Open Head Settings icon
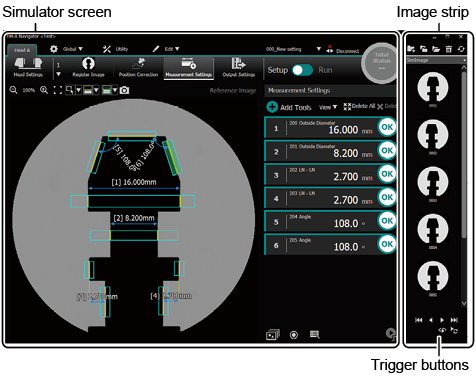The image size is (476, 377). coord(28,67)
